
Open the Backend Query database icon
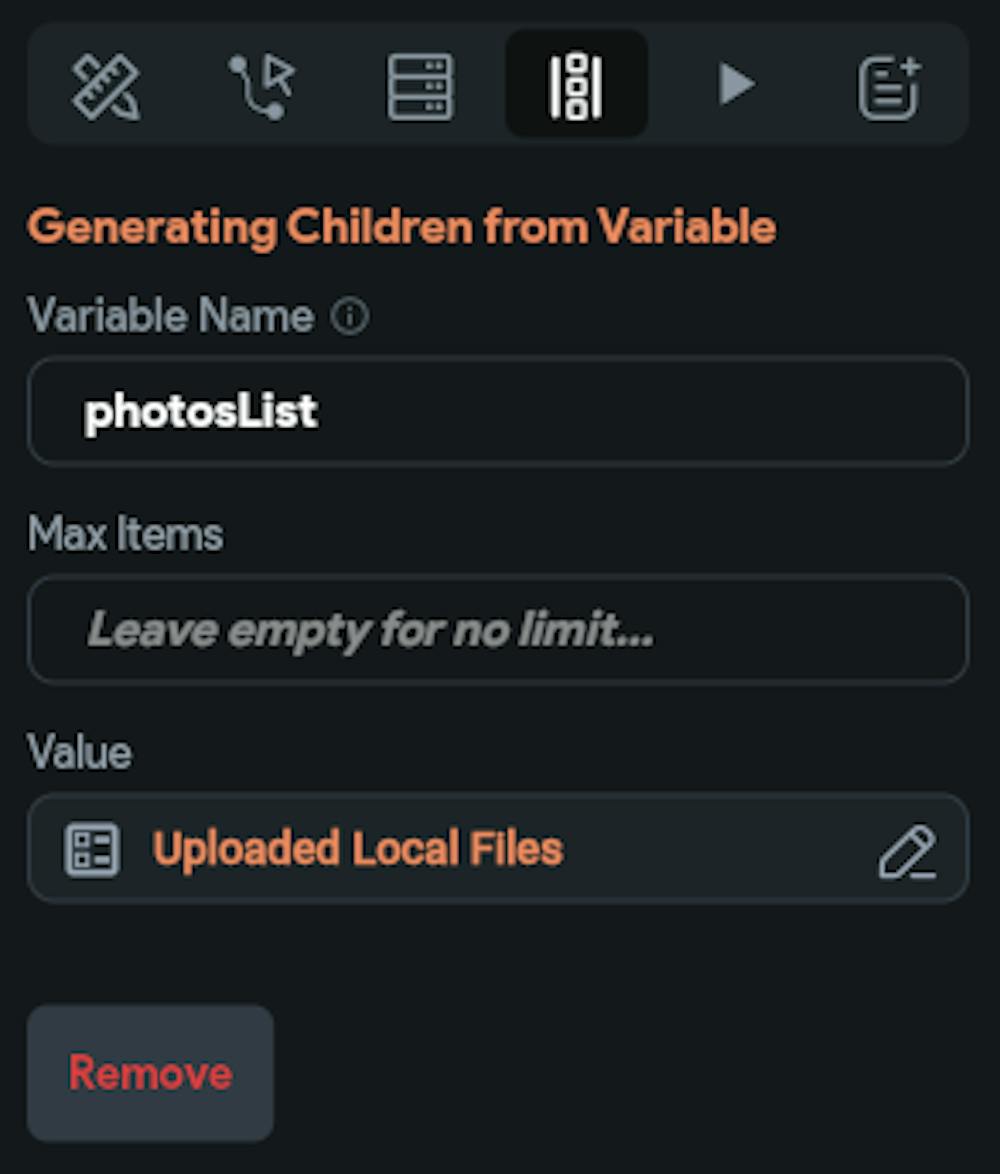coord(420,86)
